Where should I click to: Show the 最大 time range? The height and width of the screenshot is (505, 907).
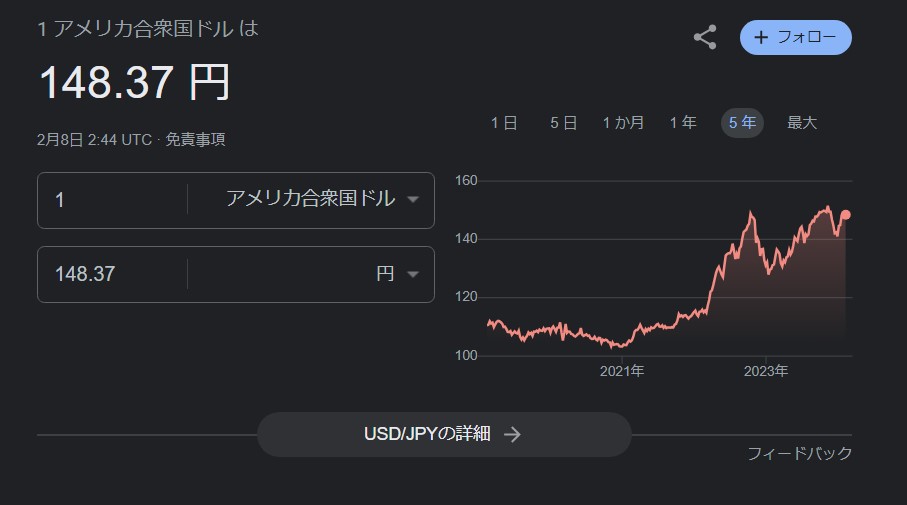point(802,123)
